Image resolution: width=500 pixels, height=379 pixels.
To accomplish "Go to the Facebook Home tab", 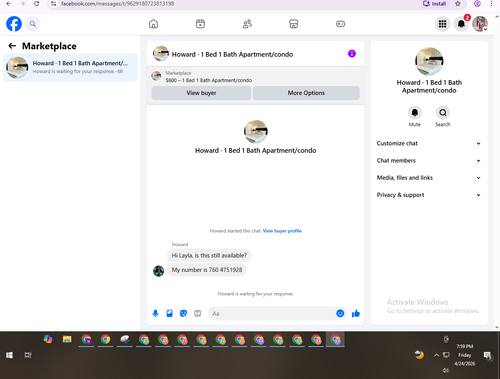I will point(153,24).
